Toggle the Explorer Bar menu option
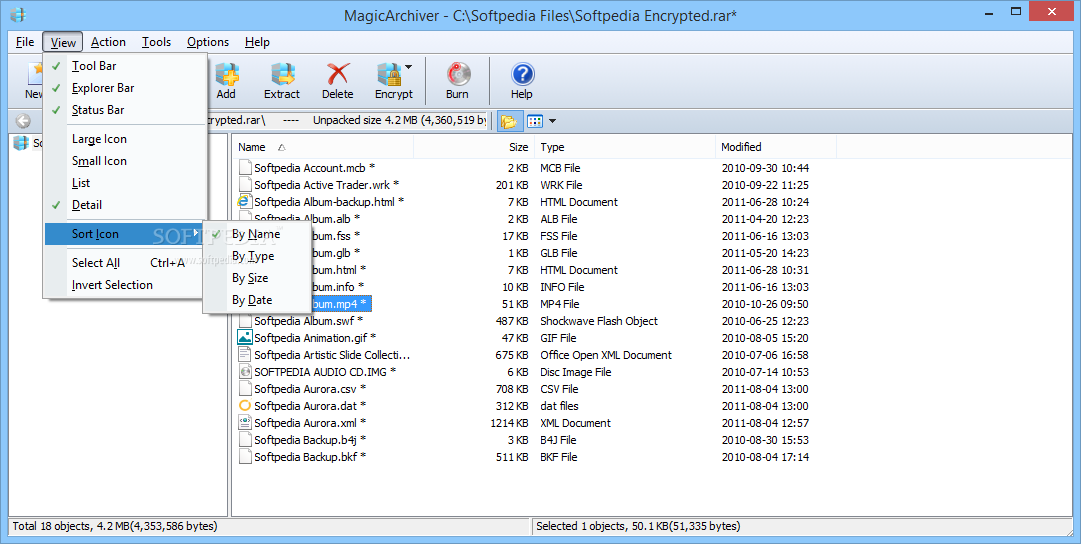 point(125,88)
